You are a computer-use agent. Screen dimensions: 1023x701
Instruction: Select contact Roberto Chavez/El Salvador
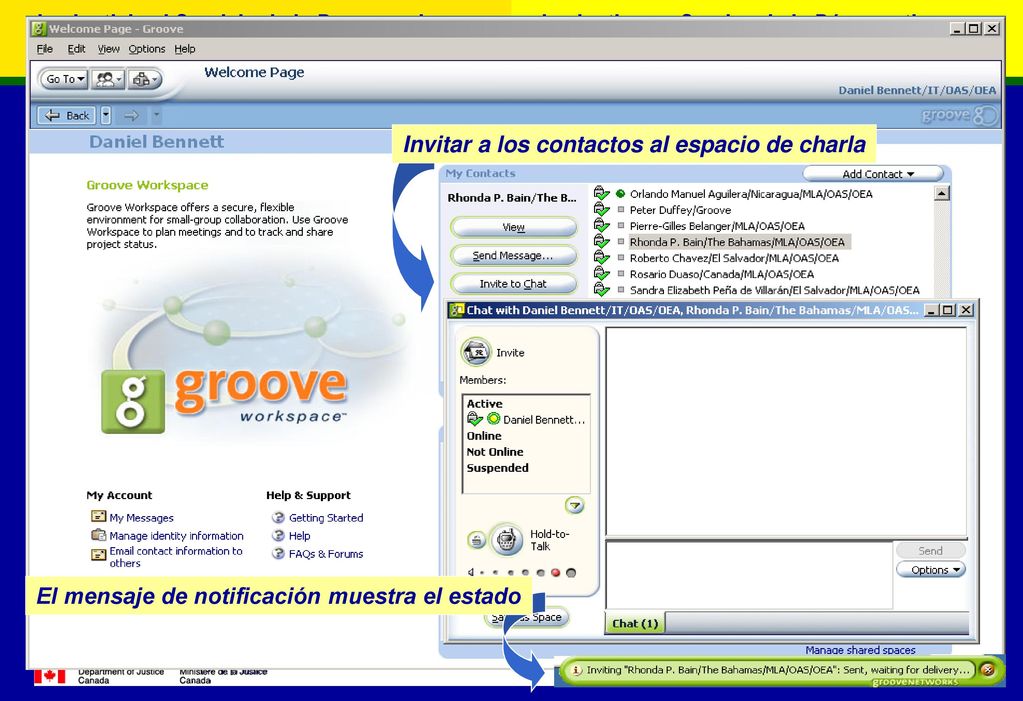(734, 258)
